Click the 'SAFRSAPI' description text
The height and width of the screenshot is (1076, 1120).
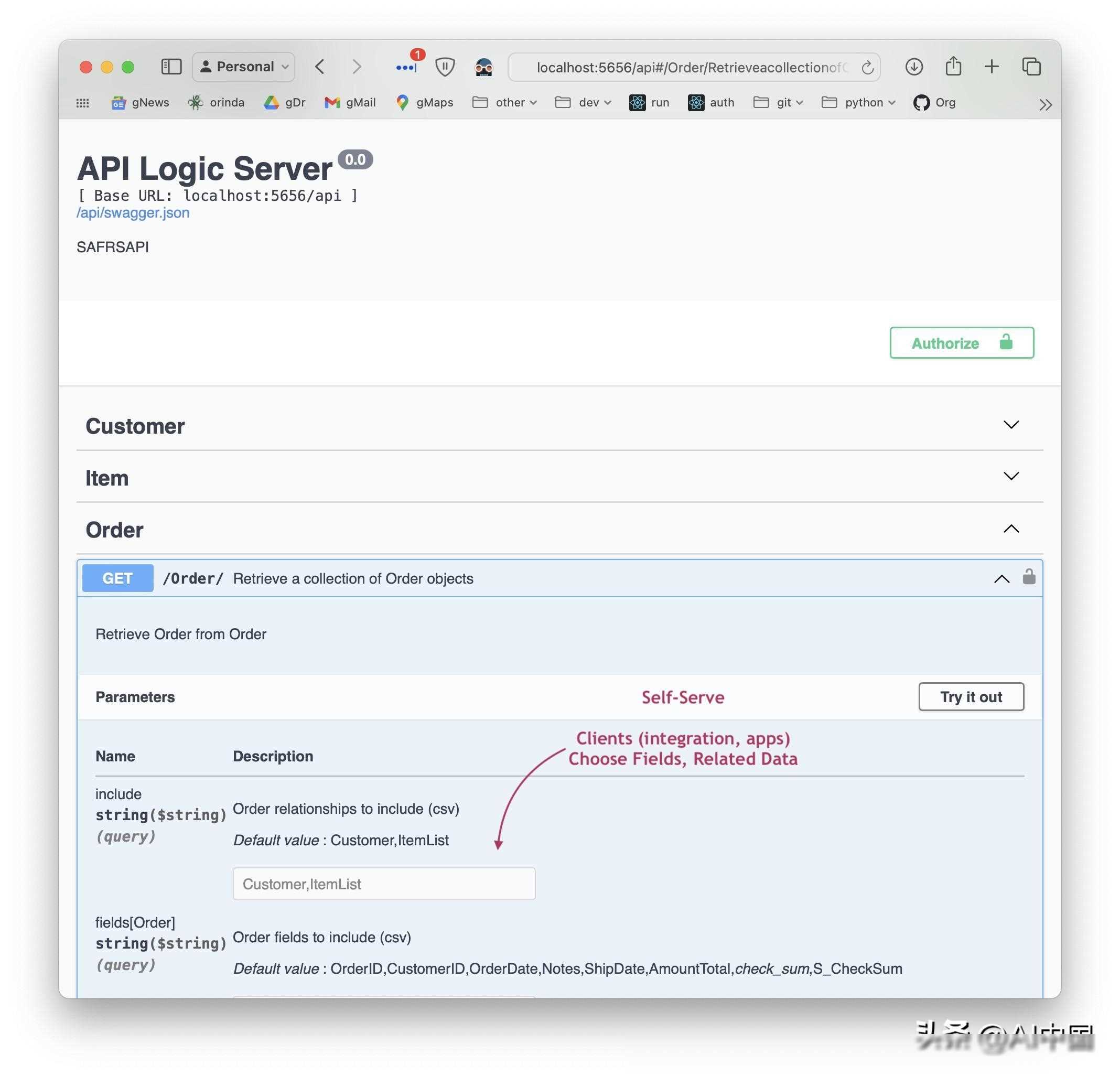click(x=113, y=248)
